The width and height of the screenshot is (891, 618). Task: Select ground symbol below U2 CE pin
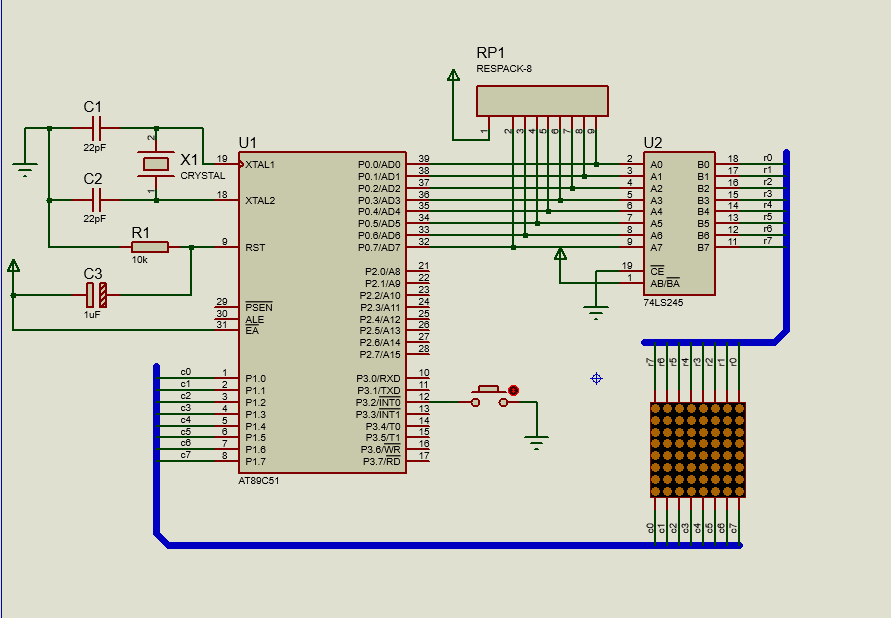coord(596,312)
